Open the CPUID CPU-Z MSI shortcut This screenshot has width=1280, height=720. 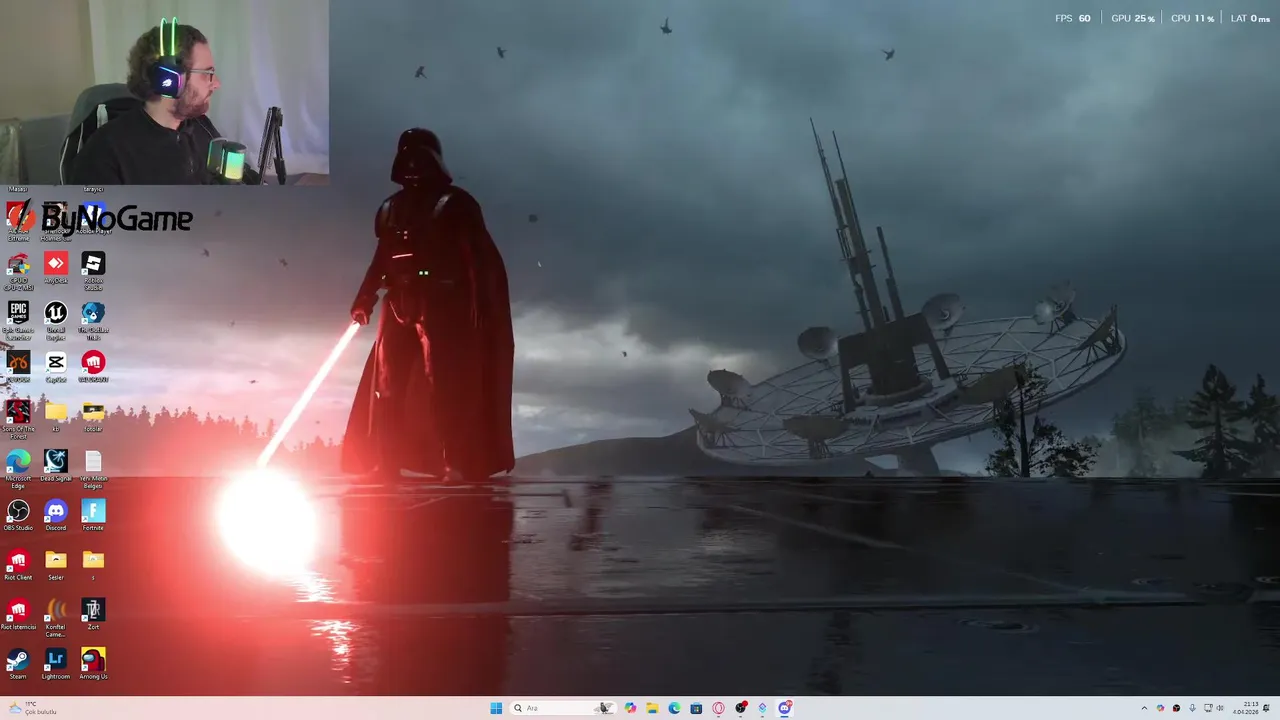point(18,270)
